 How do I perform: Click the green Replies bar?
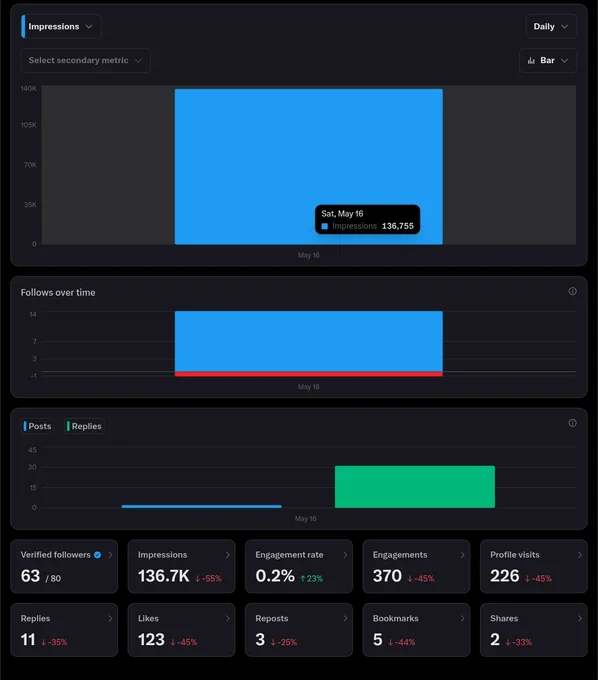point(415,487)
